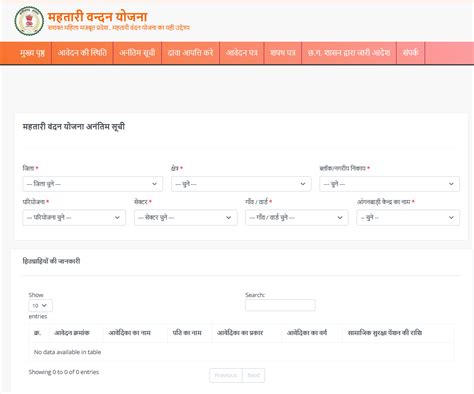Viewport: 474px width, 394px height.
Task: Expand the जिला चुने dropdown
Action: click(93, 184)
